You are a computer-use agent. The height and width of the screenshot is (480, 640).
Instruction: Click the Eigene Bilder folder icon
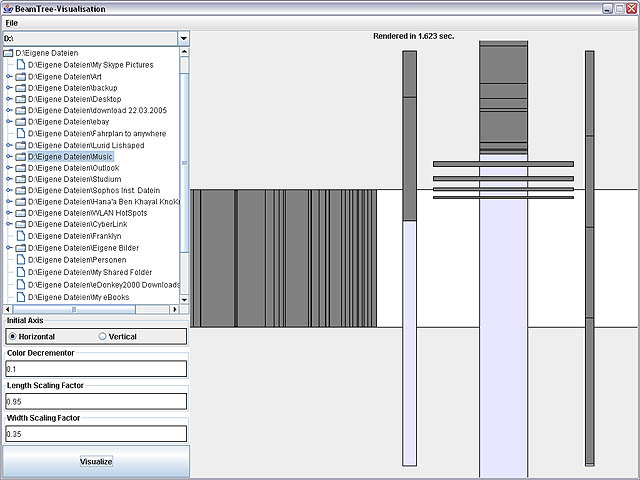pos(20,248)
